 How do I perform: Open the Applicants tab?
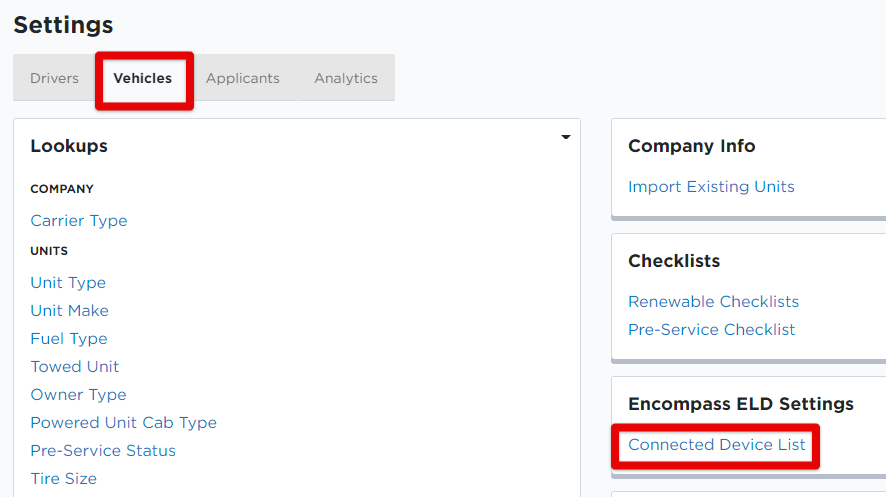243,78
